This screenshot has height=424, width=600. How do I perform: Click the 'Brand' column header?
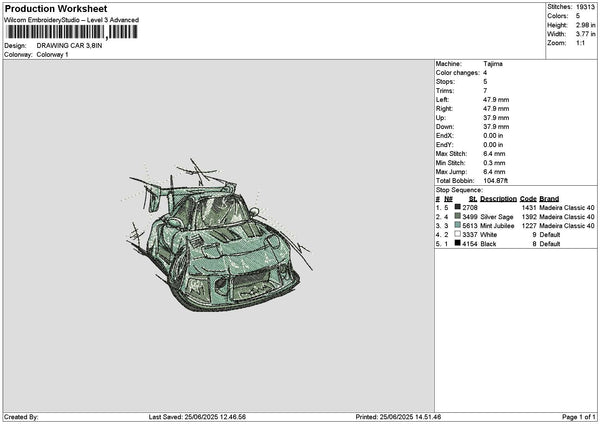coord(549,199)
